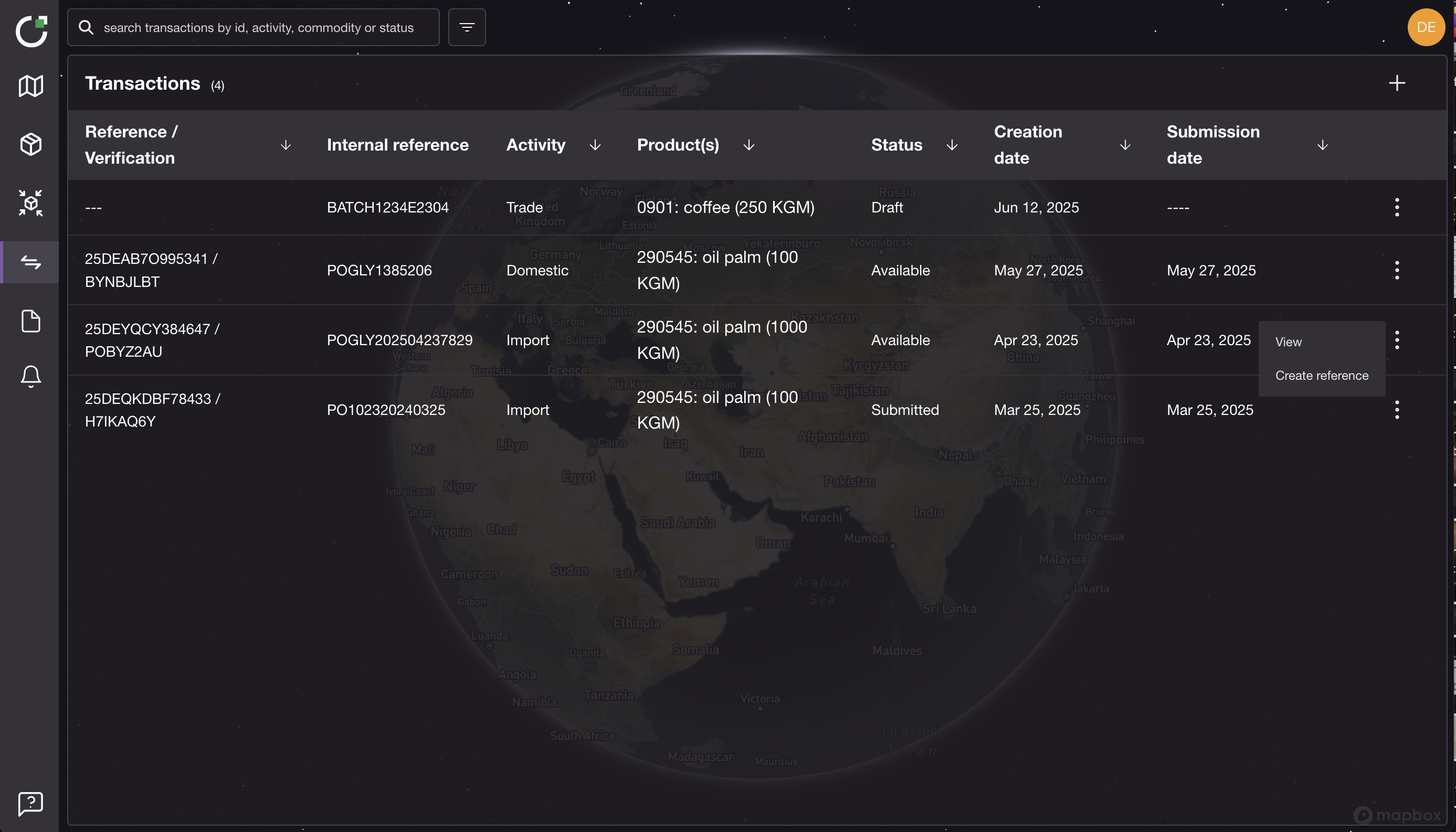Select View in the context menu

tap(1288, 342)
